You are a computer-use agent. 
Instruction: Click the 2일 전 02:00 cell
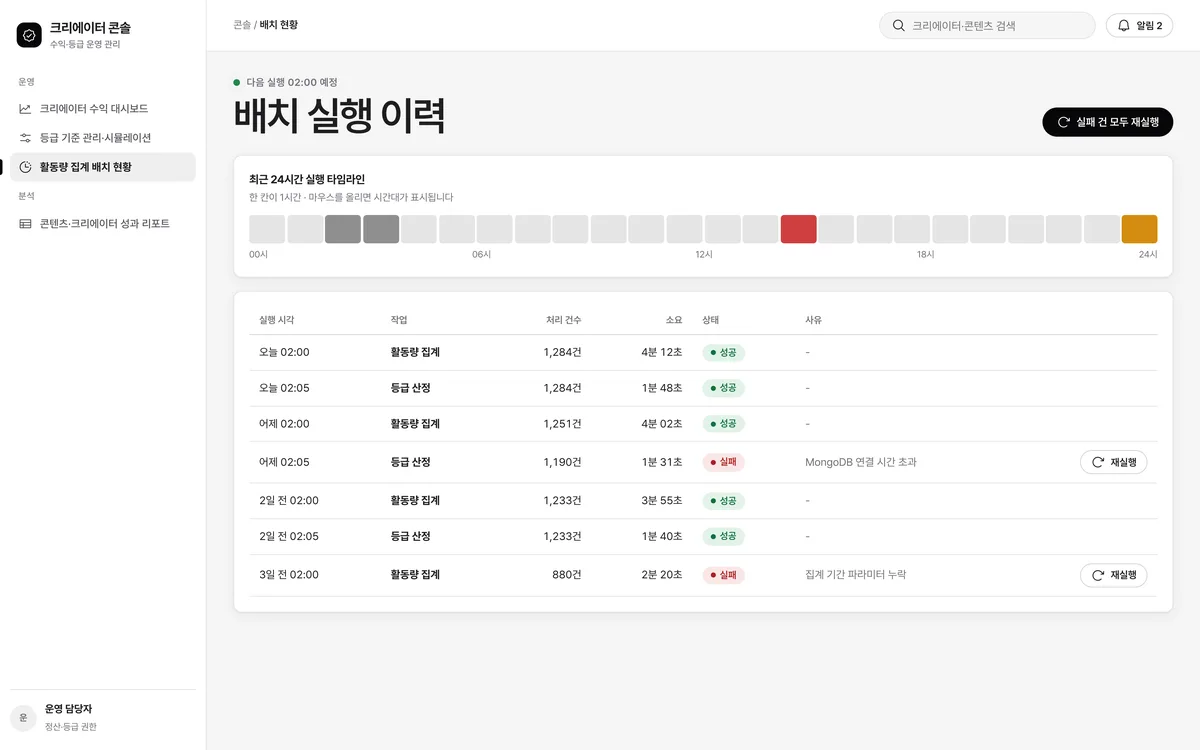(x=289, y=500)
